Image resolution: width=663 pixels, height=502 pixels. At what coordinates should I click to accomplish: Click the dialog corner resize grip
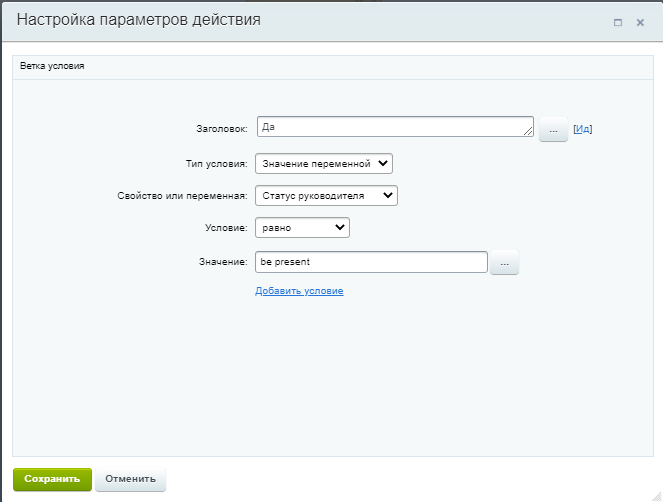pos(657,496)
